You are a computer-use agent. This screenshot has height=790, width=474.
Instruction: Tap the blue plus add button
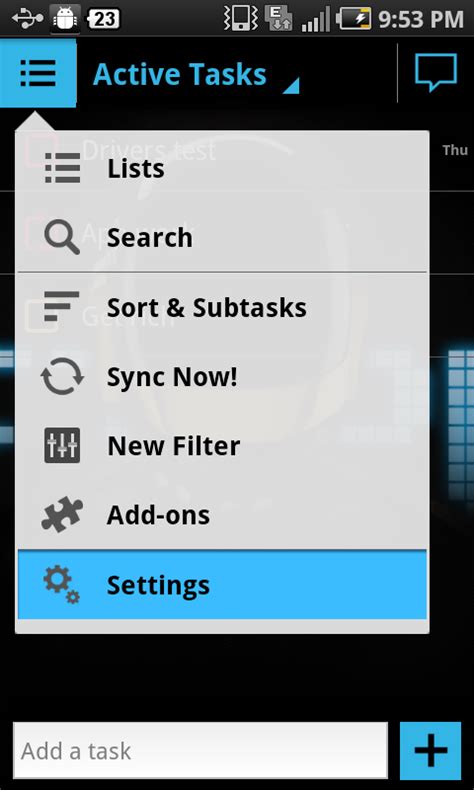coord(431,751)
